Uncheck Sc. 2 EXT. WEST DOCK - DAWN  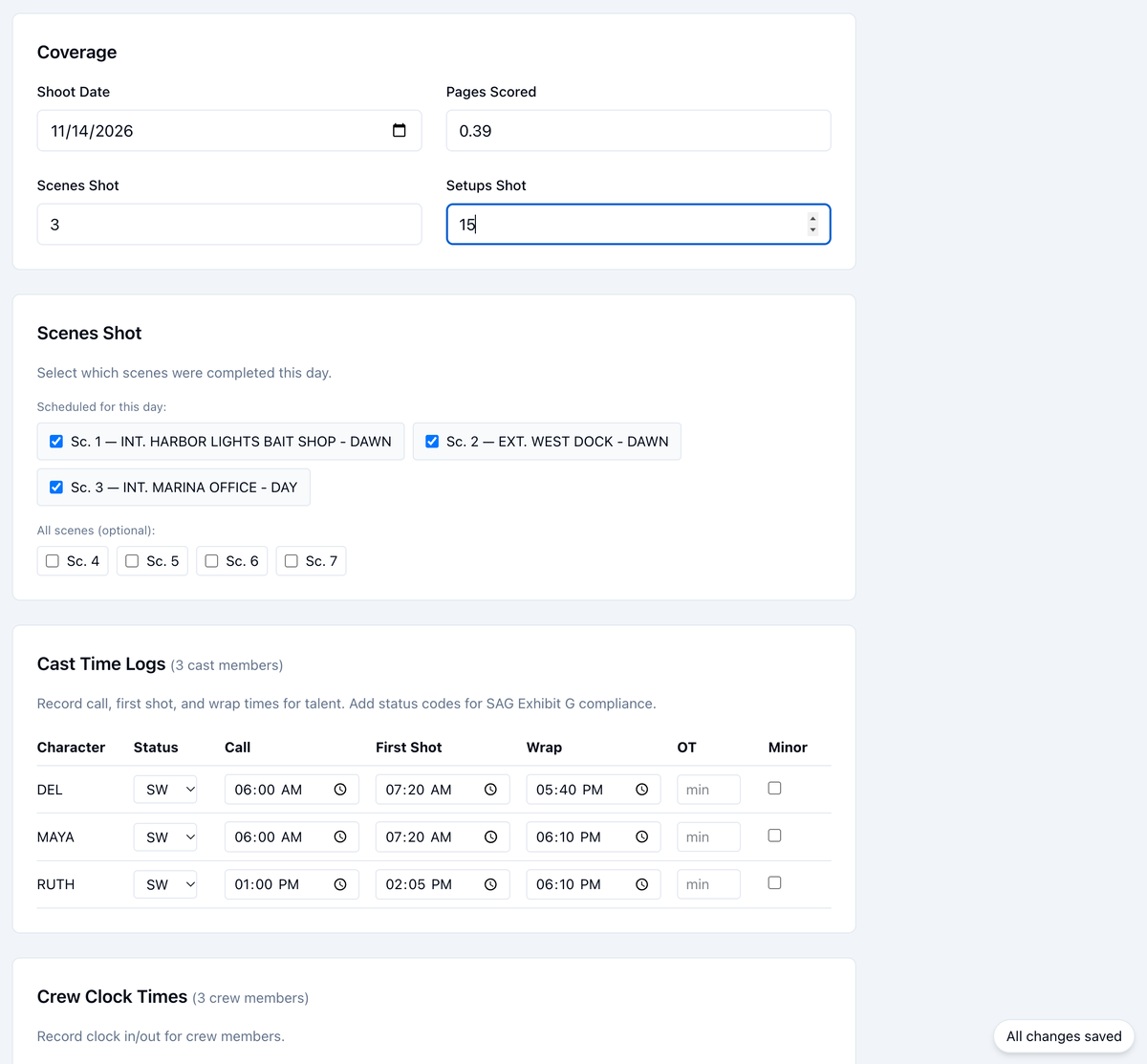click(x=432, y=442)
